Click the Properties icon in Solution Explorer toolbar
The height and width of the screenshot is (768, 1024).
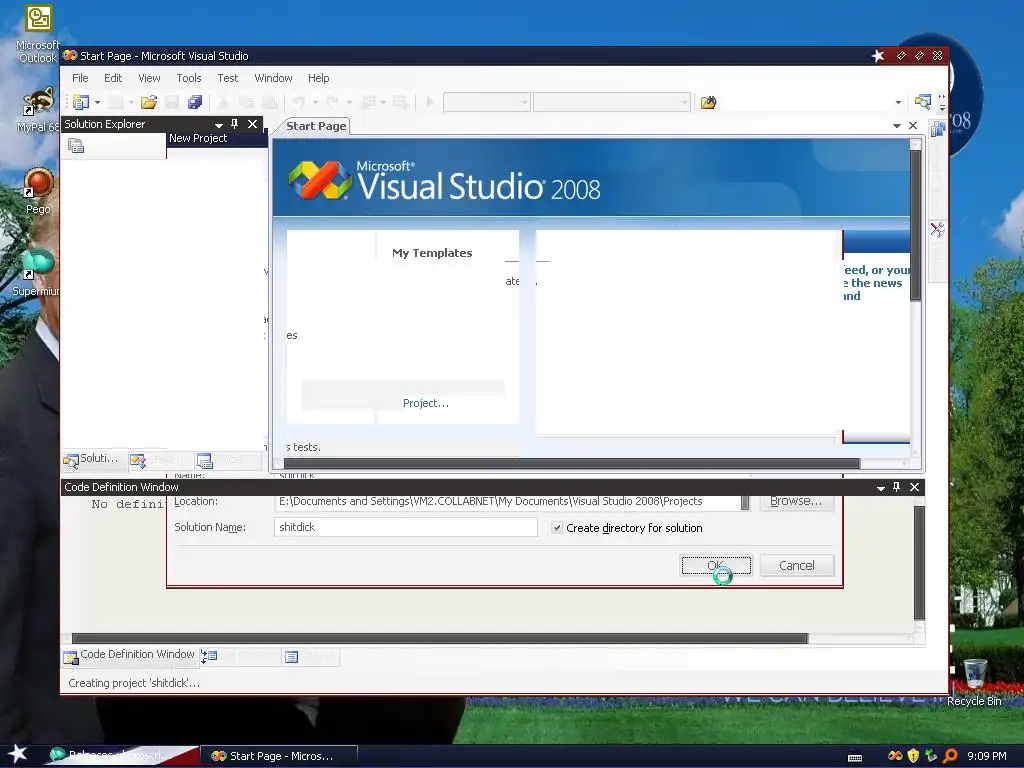76,146
